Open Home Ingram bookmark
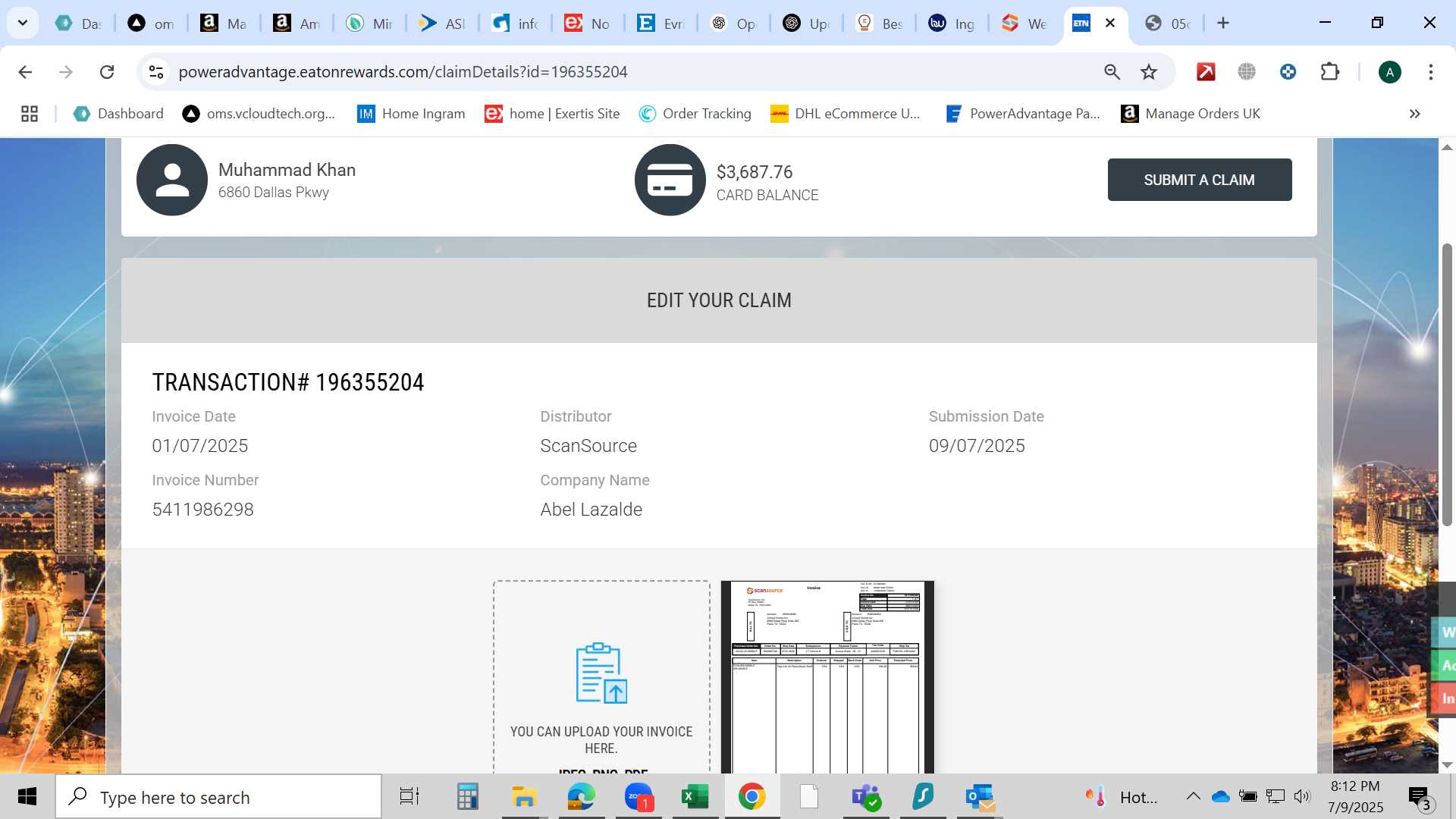This screenshot has height=819, width=1456. (411, 114)
